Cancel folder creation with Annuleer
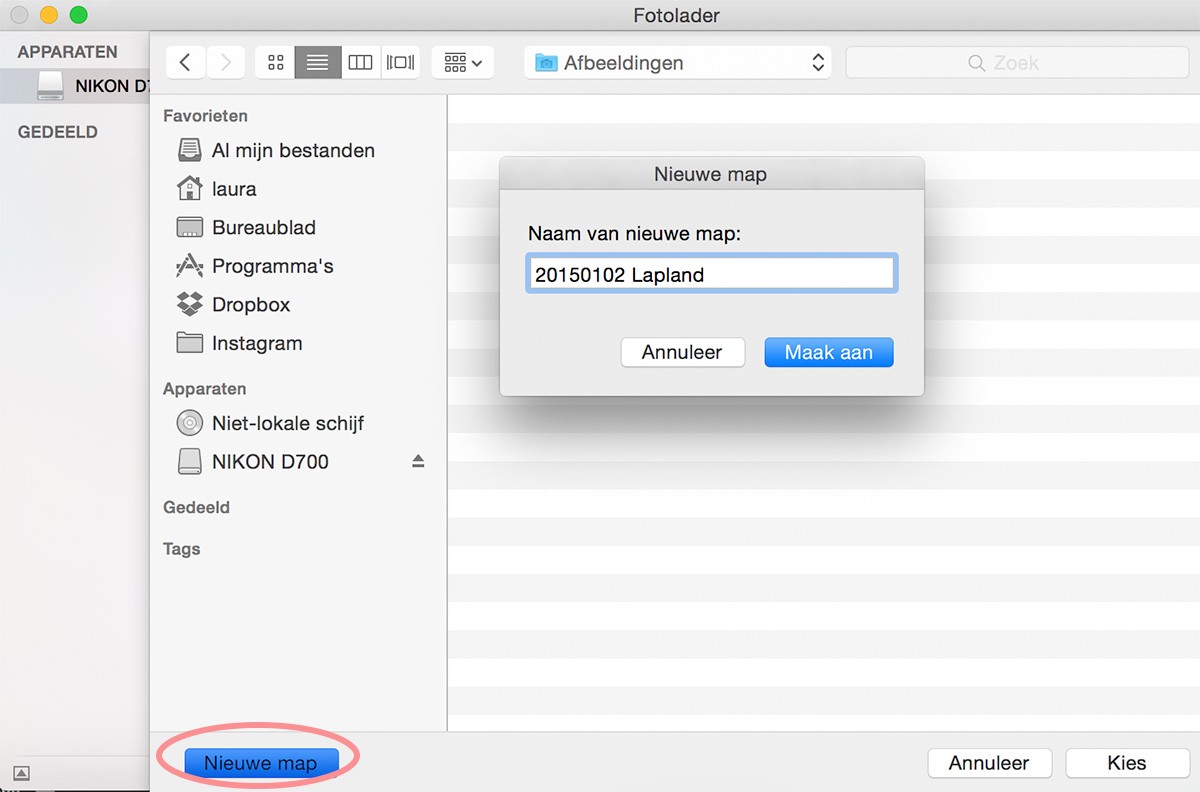1200x792 pixels. coord(682,352)
